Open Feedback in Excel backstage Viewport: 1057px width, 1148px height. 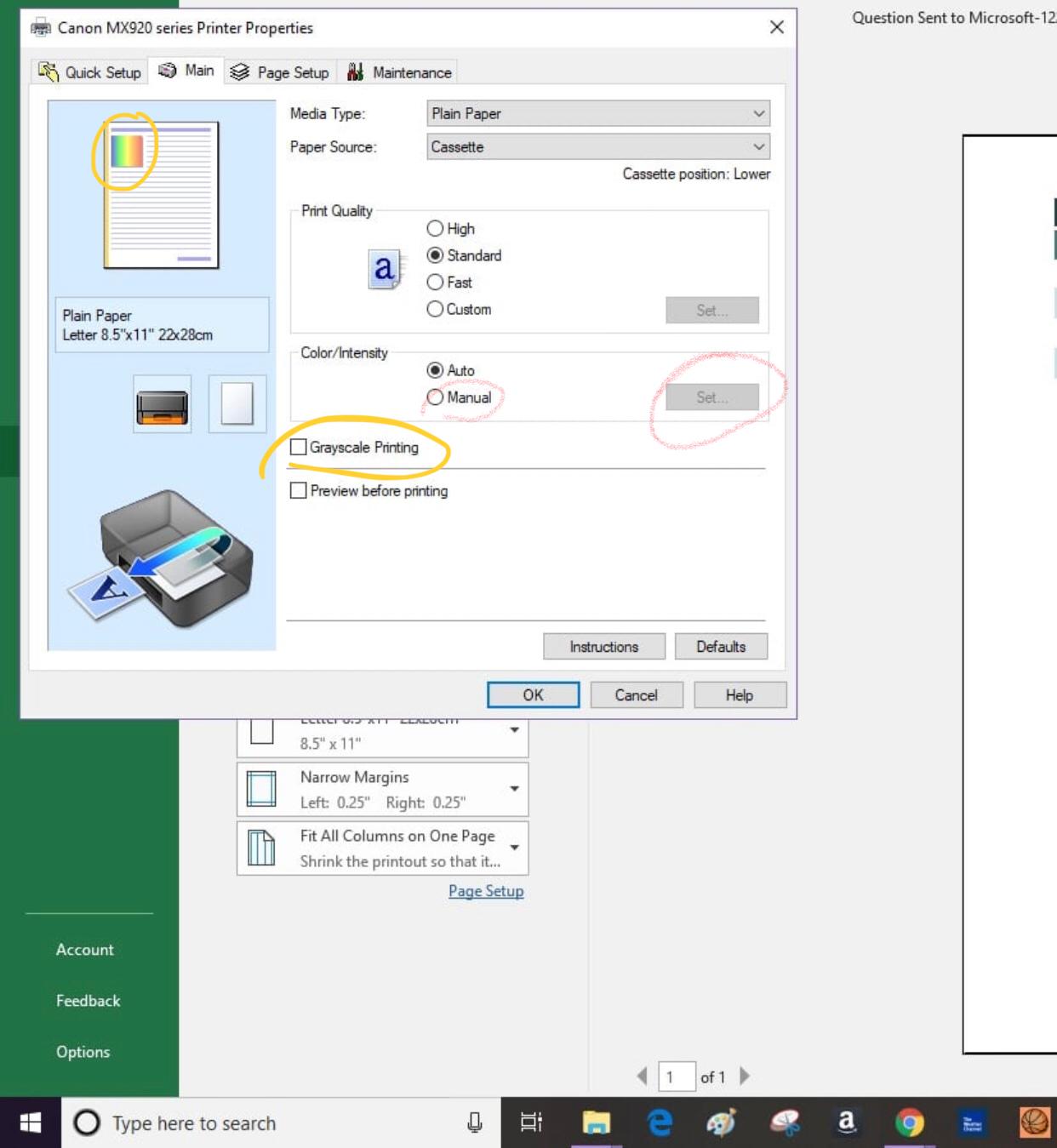tap(89, 1001)
